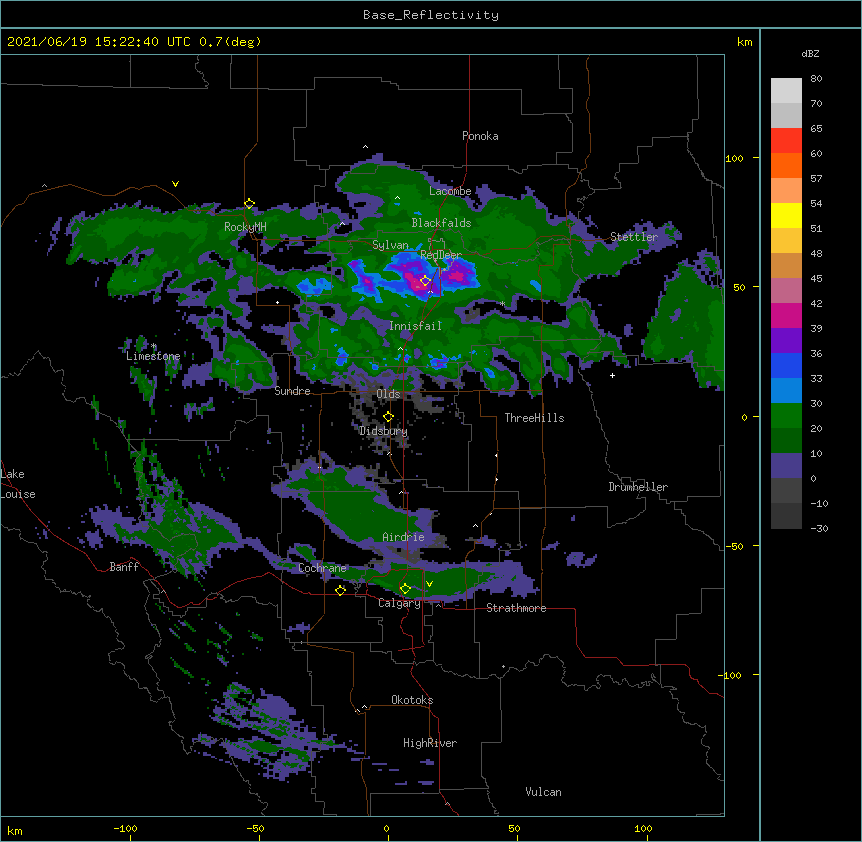Select the Calgary label
This screenshot has width=862, height=842.
[x=399, y=603]
